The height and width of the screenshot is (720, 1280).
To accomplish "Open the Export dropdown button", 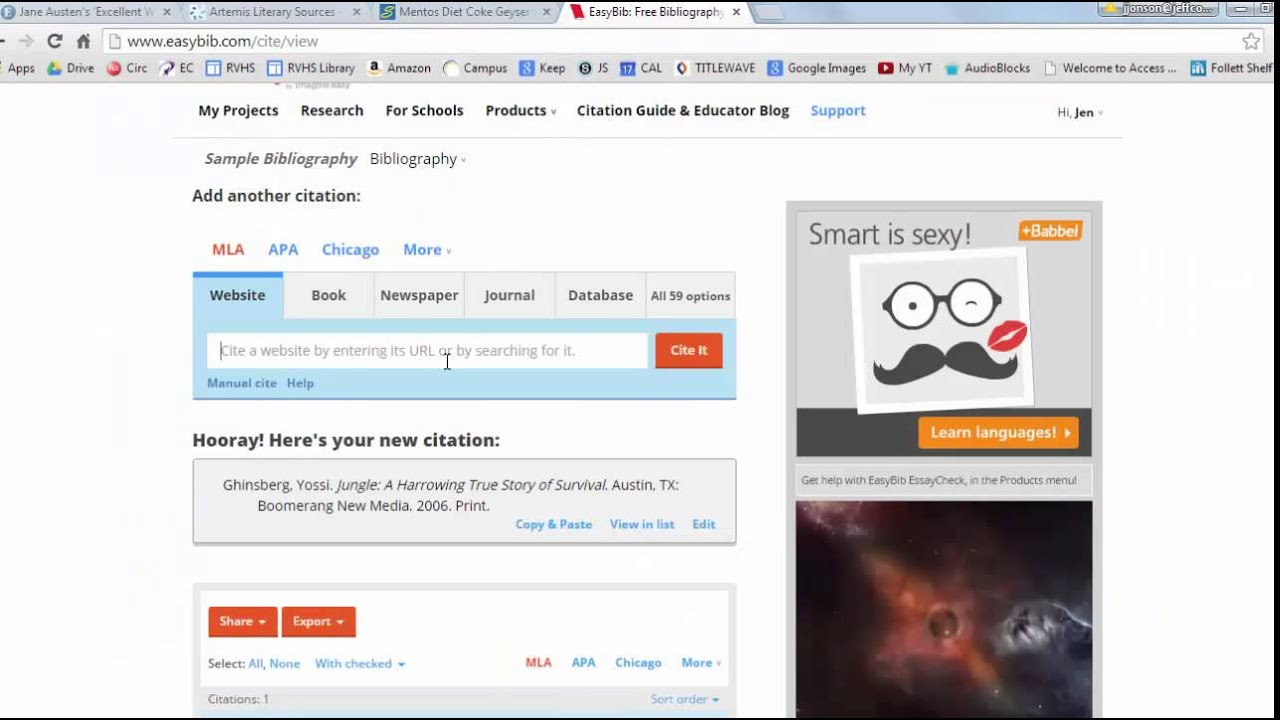I will click(x=318, y=621).
